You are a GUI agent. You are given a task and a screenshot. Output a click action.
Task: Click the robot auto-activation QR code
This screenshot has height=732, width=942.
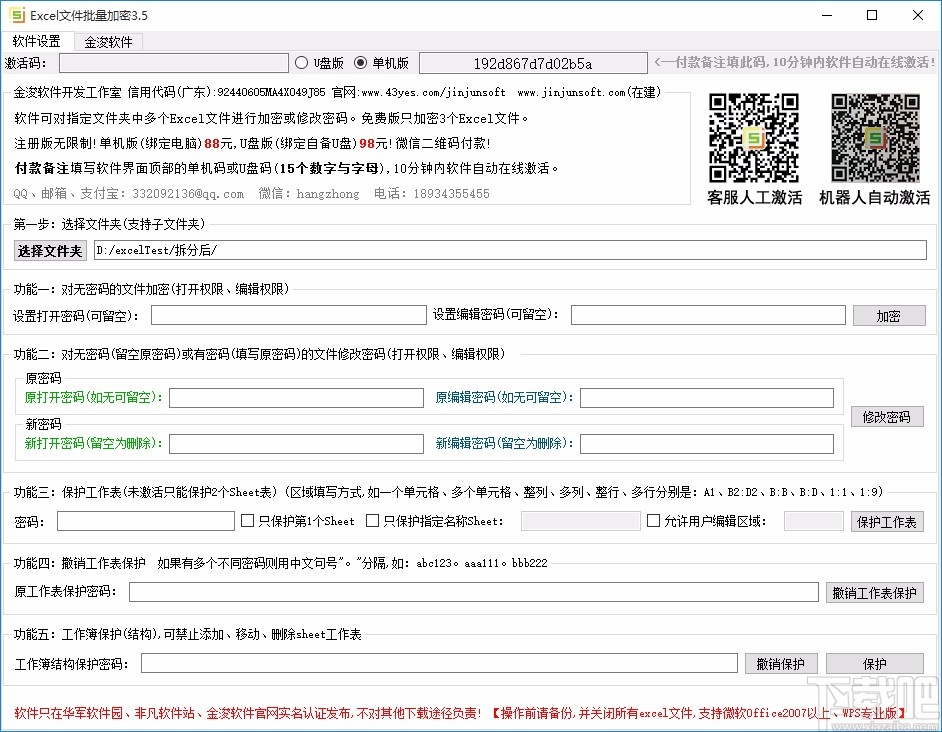point(874,138)
